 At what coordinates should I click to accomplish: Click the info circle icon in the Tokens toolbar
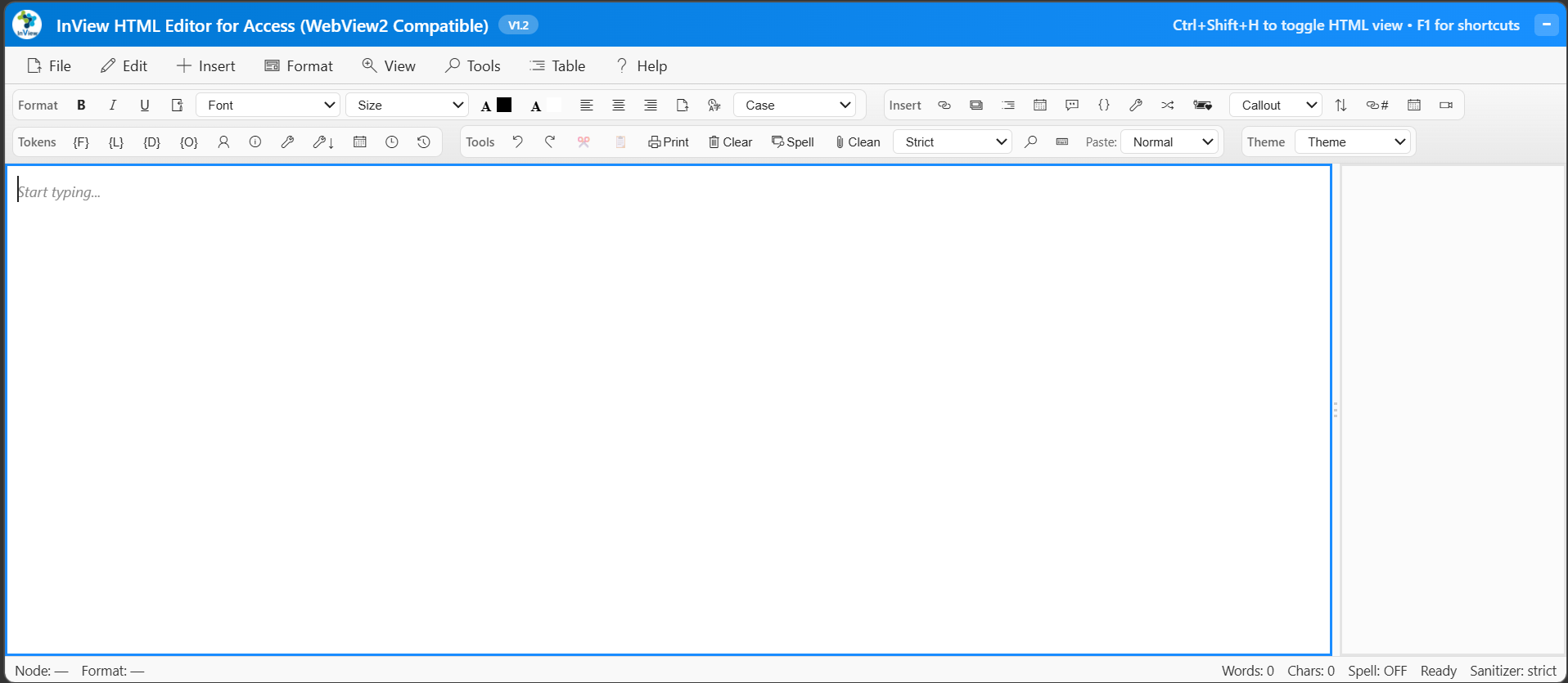point(255,142)
